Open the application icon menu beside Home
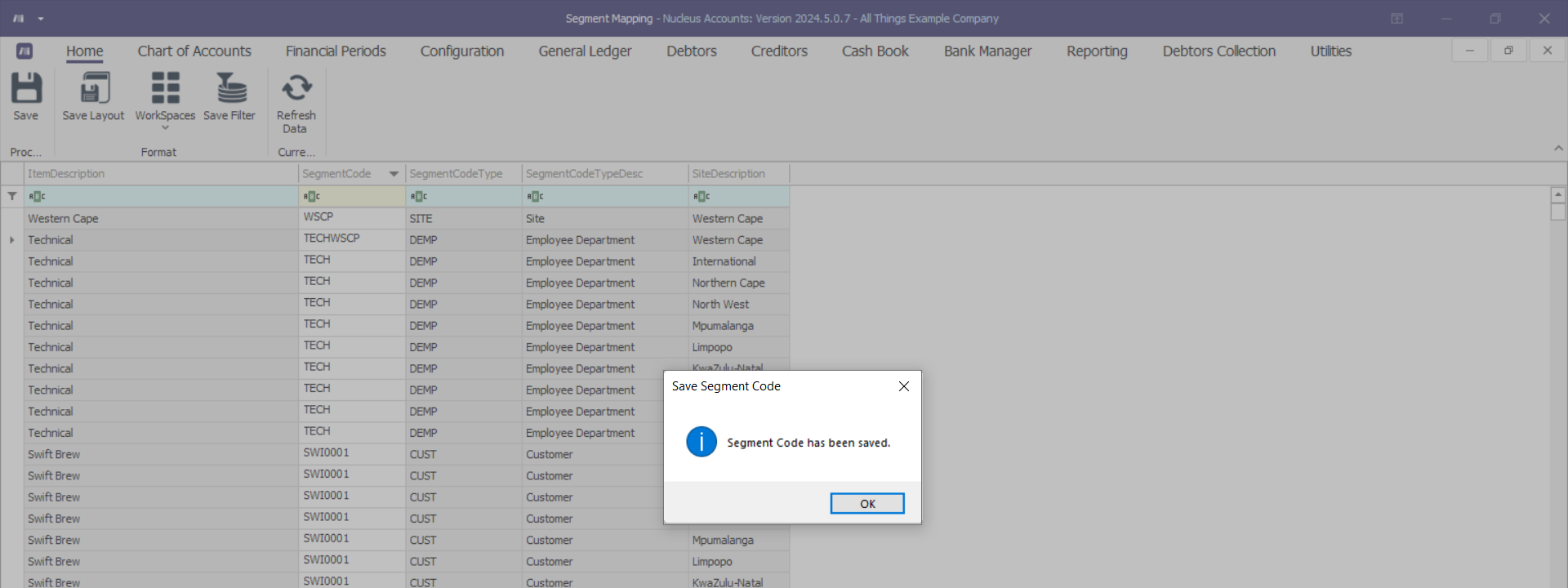Image resolution: width=1568 pixels, height=588 pixels. pos(24,51)
